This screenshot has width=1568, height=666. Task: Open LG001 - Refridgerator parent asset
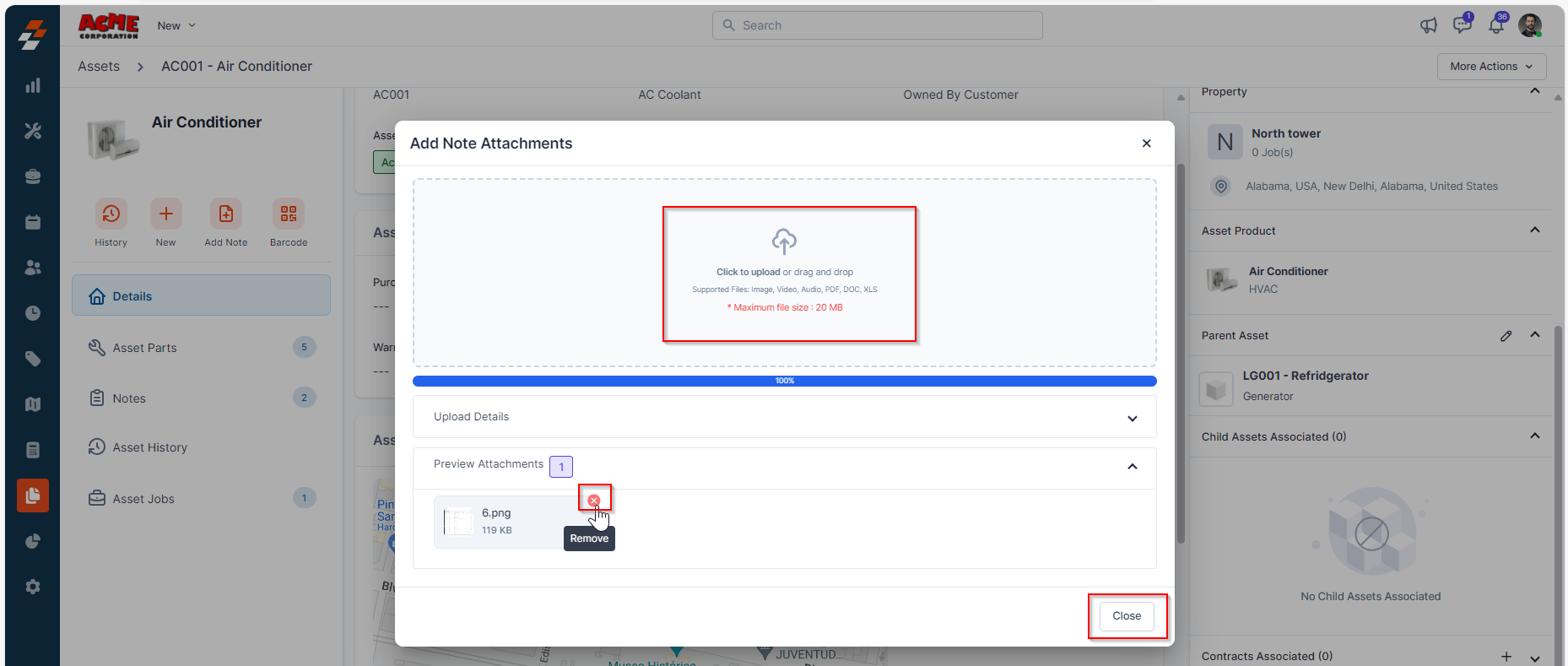(x=1306, y=376)
